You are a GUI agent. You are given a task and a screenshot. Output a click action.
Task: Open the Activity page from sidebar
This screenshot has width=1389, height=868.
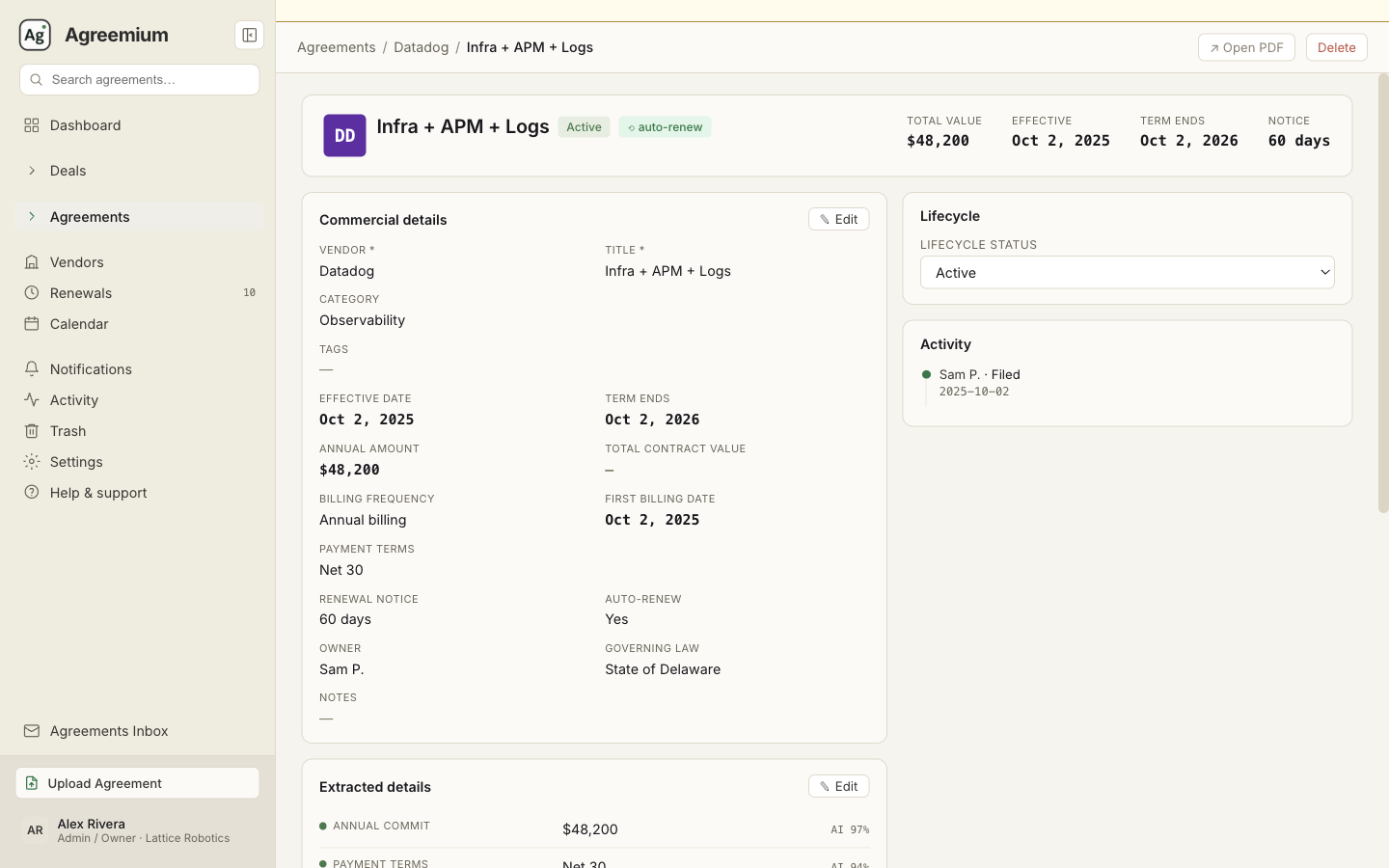(140, 400)
